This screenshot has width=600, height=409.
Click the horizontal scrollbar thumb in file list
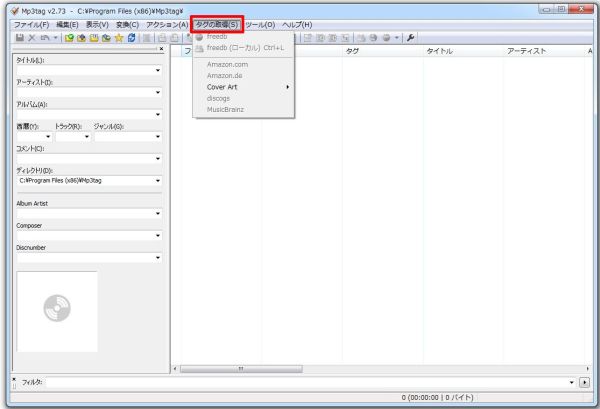tap(241, 369)
